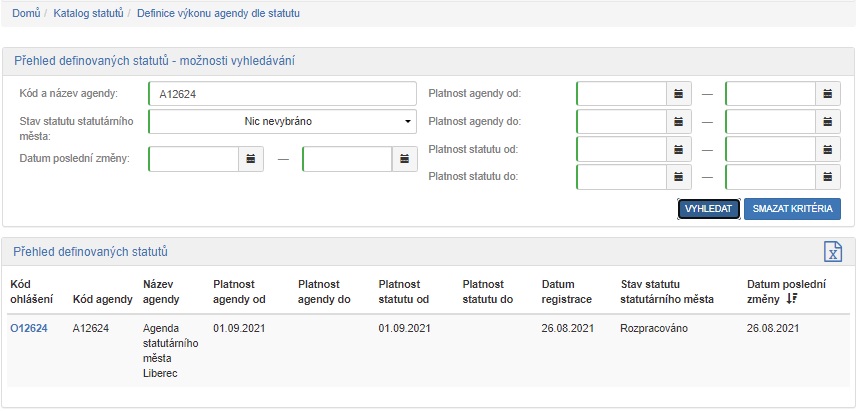The image size is (857, 411).
Task: Sort by Datum poslední změny column icon
Action: coord(793,299)
